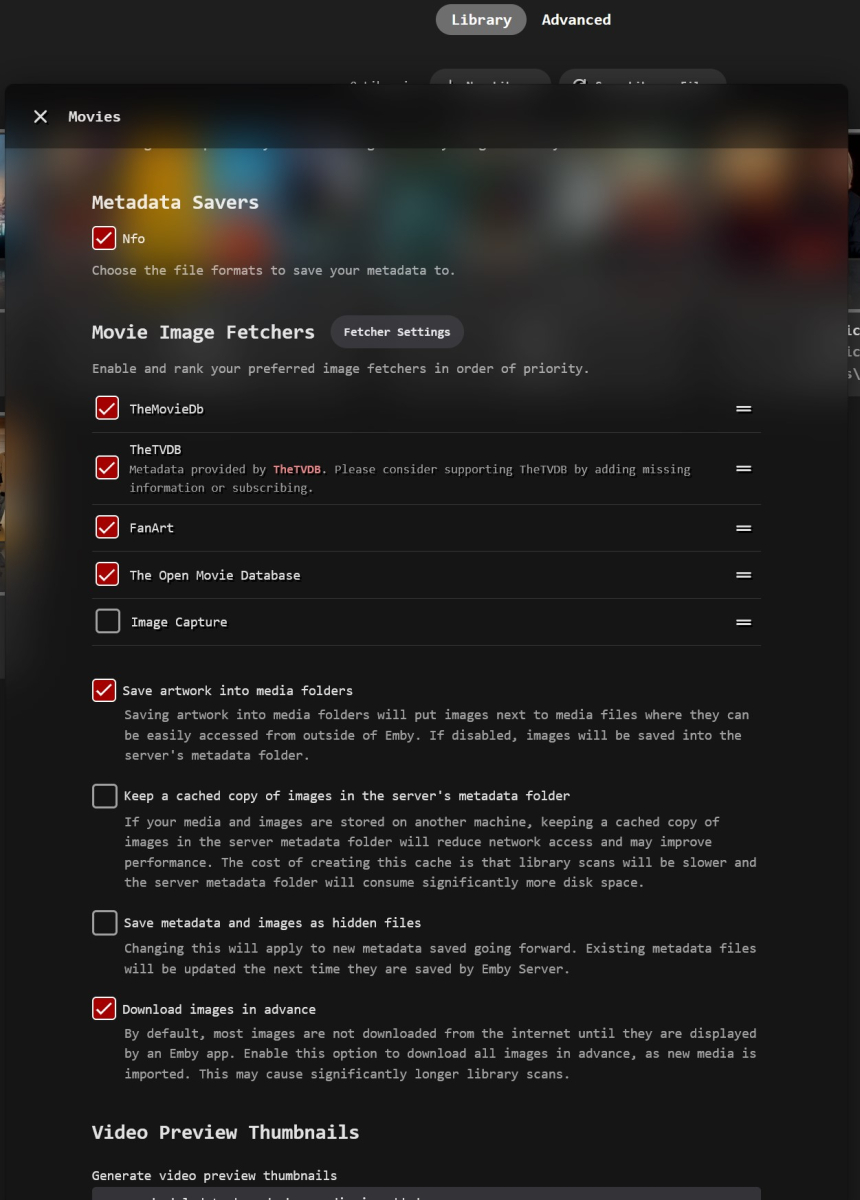This screenshot has height=1200, width=860.
Task: Uncheck TheTVDB image fetcher
Action: coord(107,467)
